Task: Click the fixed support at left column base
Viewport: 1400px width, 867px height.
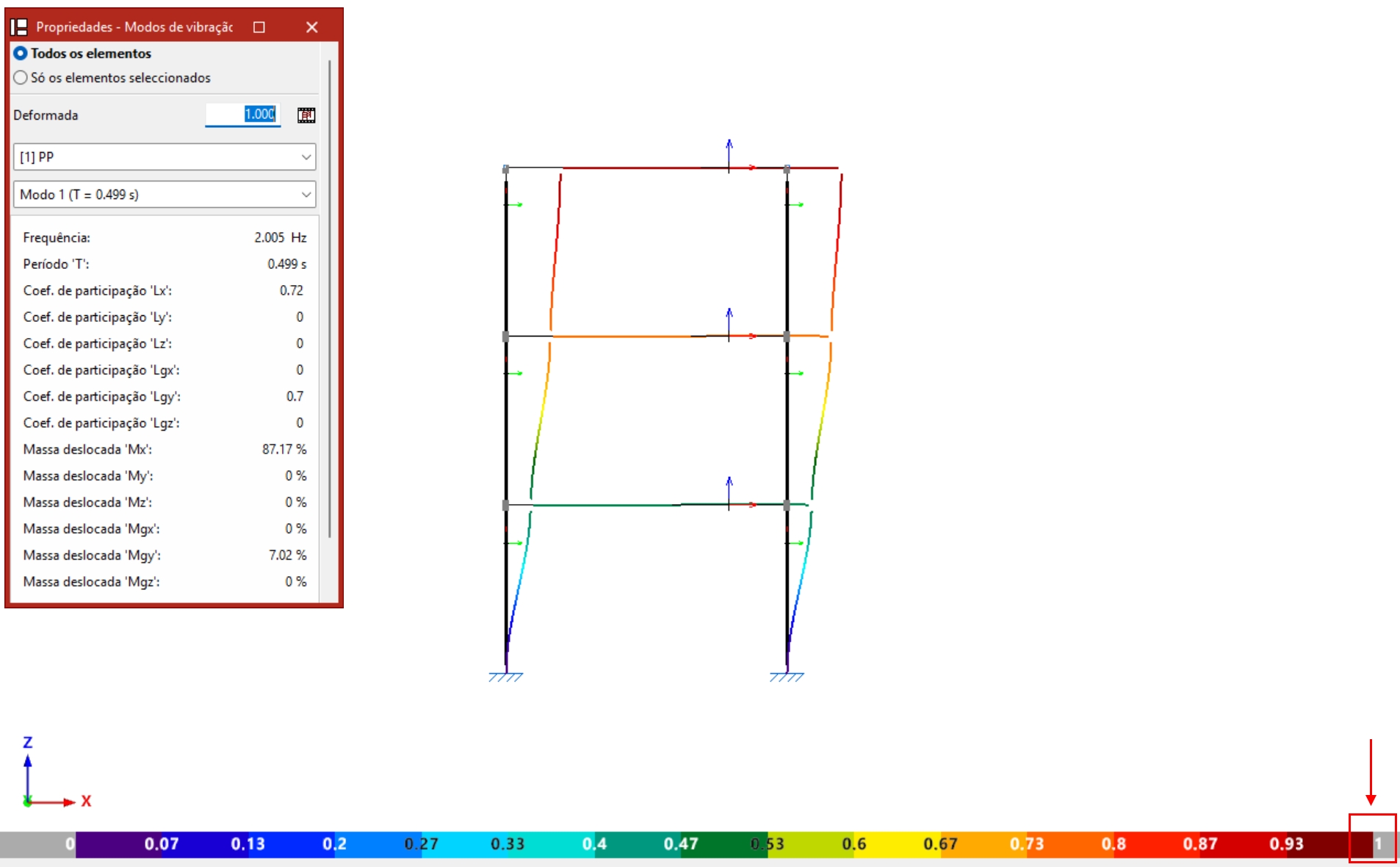Action: tap(505, 677)
